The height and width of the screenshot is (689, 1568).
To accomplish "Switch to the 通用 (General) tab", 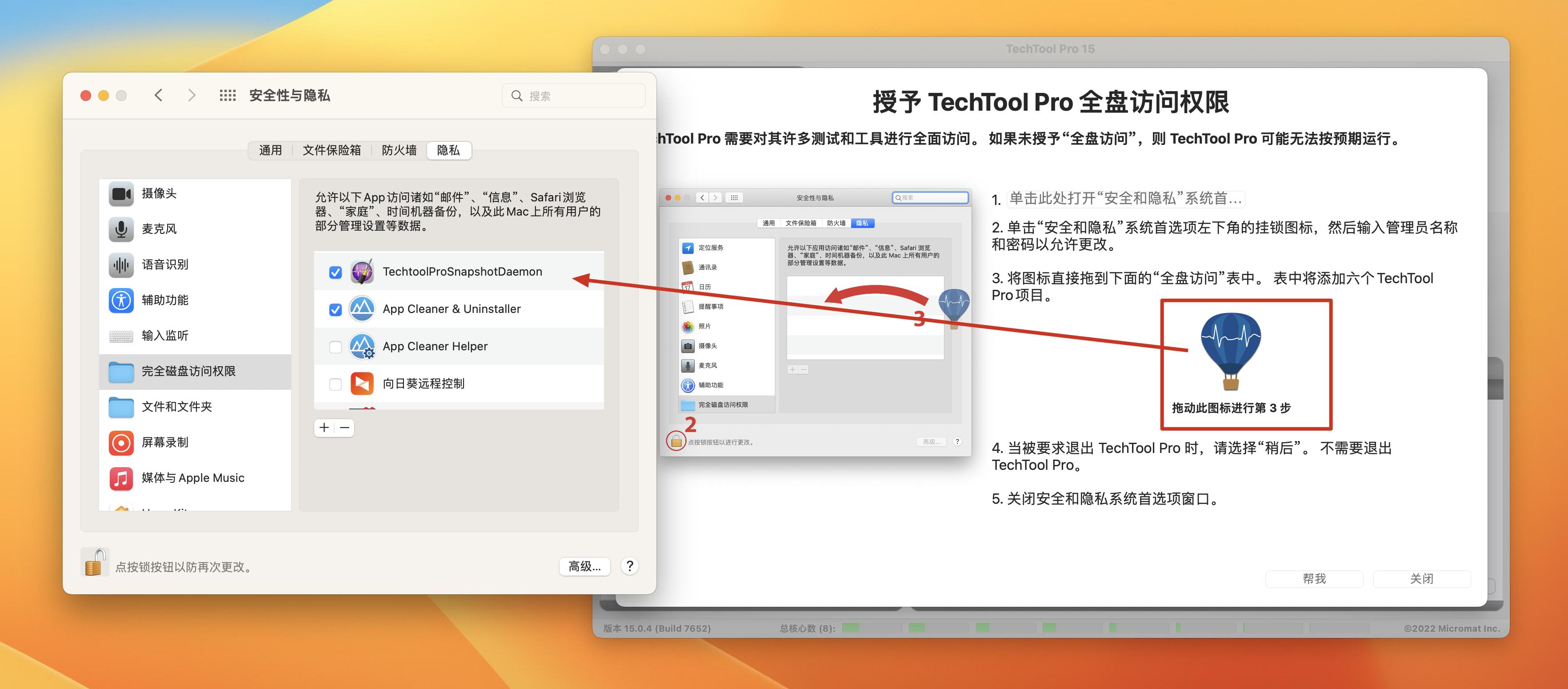I will click(270, 150).
